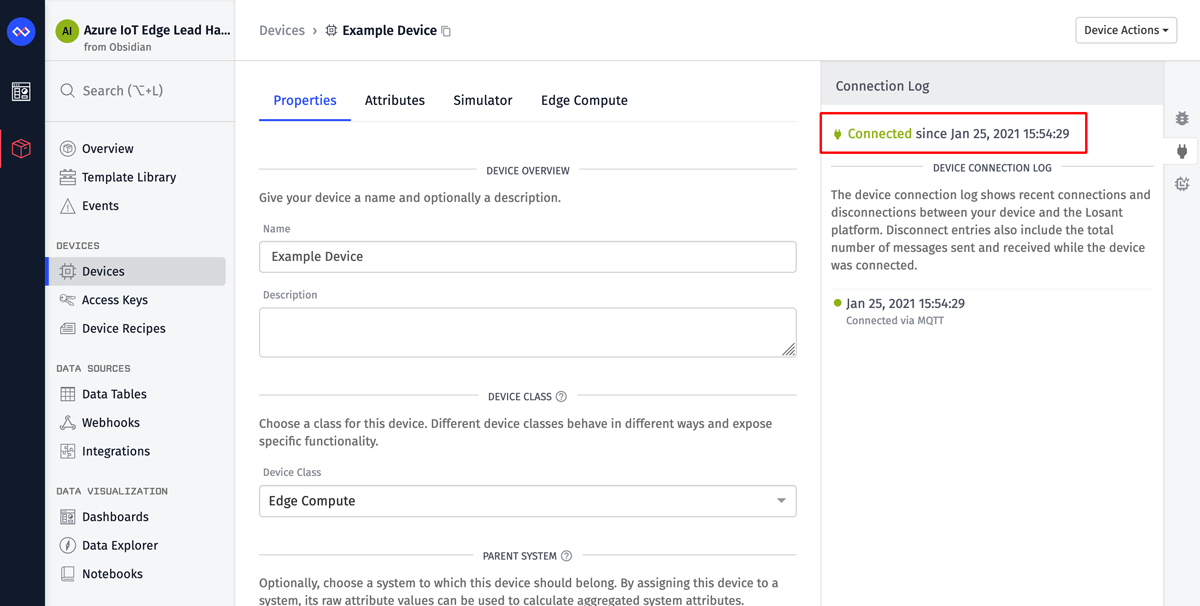Click the Overview sidebar icon
The width and height of the screenshot is (1200, 606).
[68, 149]
